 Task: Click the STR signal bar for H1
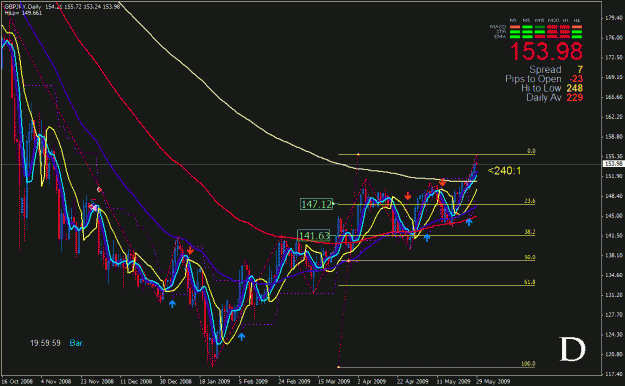point(565,32)
